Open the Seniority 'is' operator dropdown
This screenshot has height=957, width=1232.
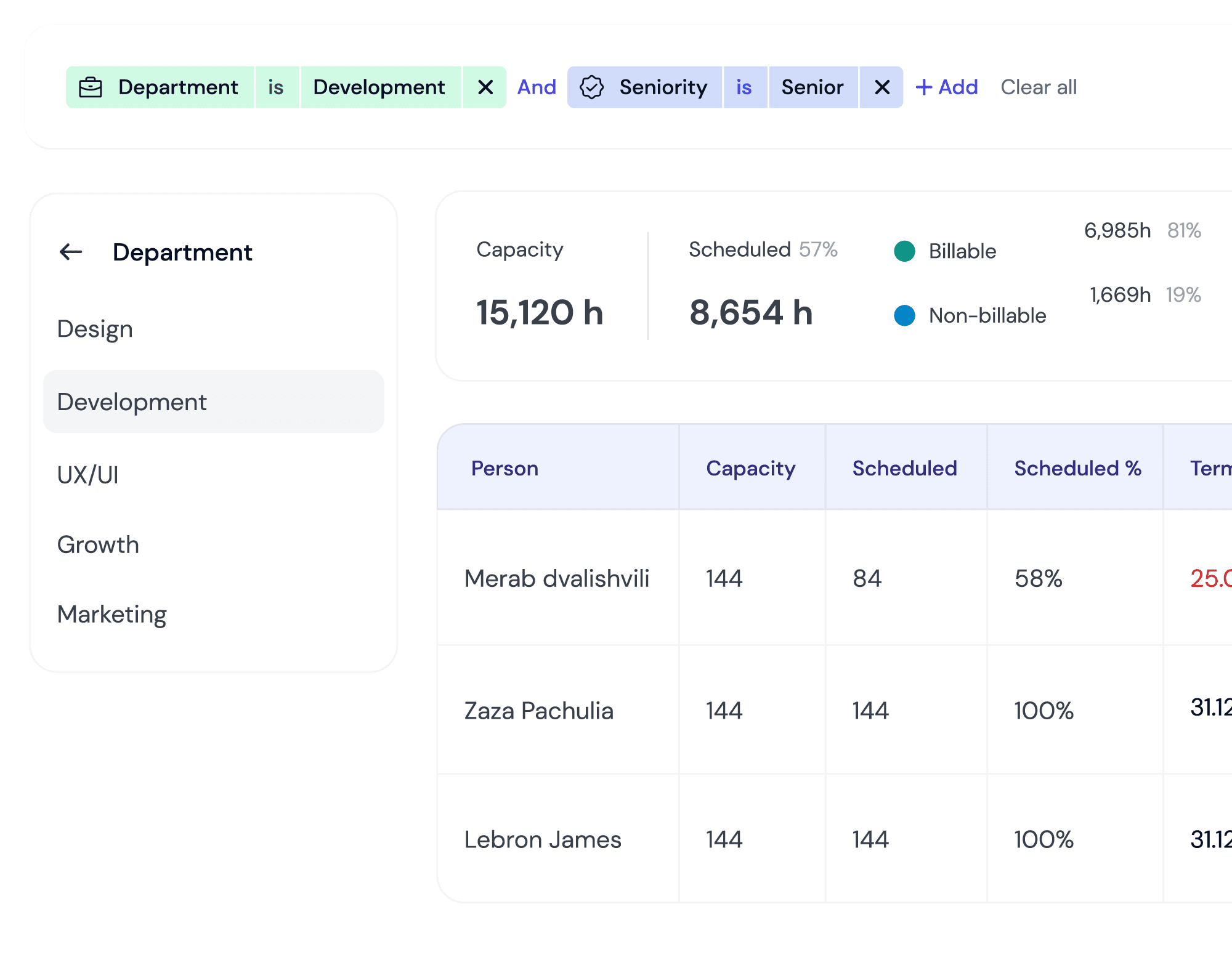[x=744, y=87]
